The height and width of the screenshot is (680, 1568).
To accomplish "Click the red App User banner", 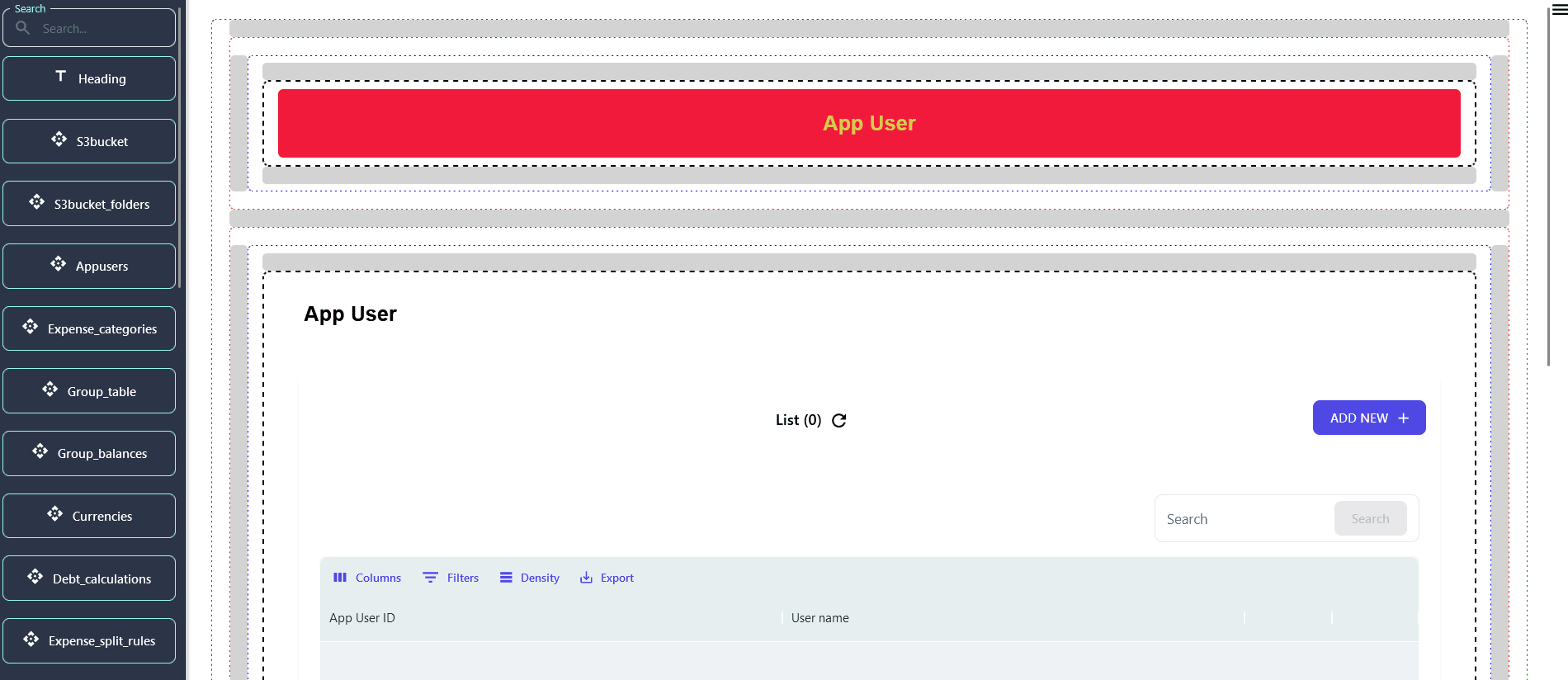I will click(868, 124).
